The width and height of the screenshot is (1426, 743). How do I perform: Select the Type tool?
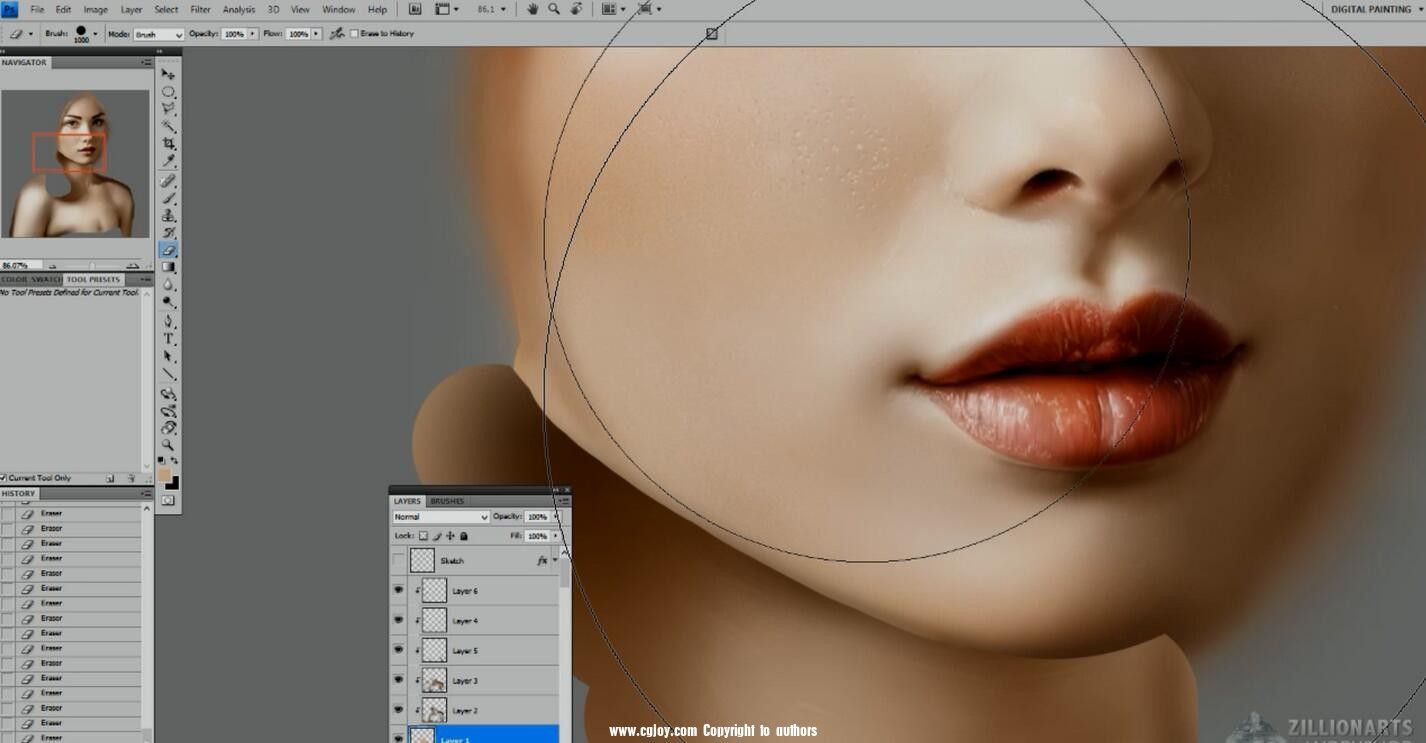tap(168, 339)
